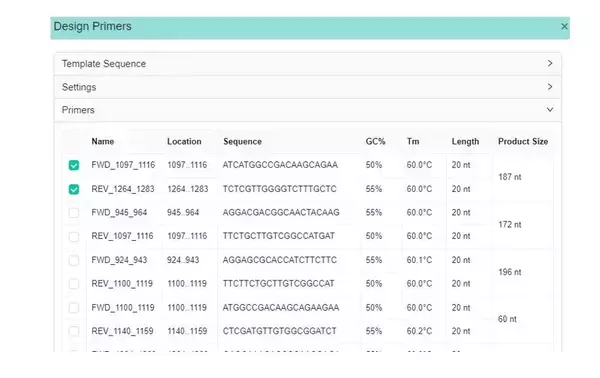The height and width of the screenshot is (378, 600).
Task: Click sequence AGGACGACGGCAACTACAAG
Action: pos(281,212)
